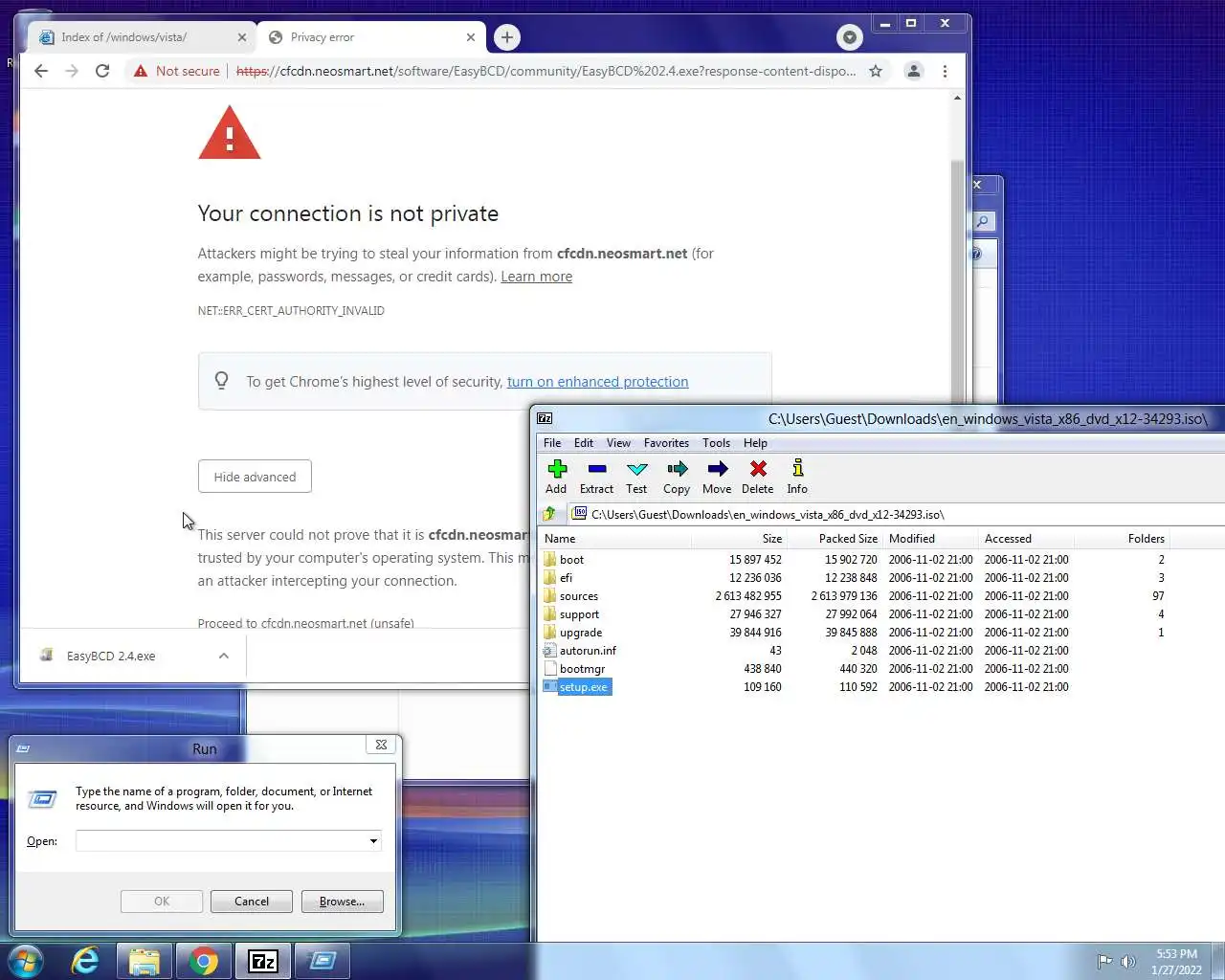Click the clock in the taskbar

[1176, 962]
